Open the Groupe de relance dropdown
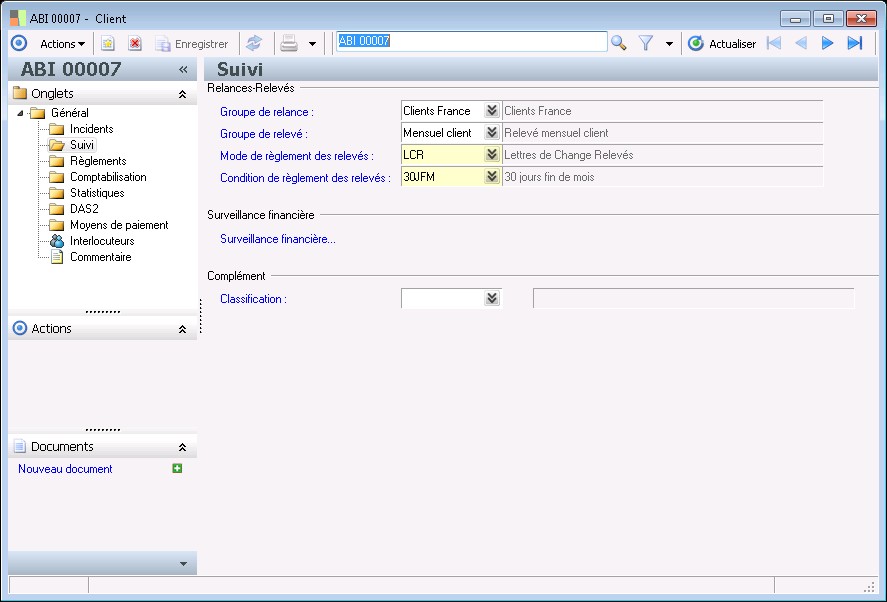Screen dimensions: 887x602 (491, 111)
